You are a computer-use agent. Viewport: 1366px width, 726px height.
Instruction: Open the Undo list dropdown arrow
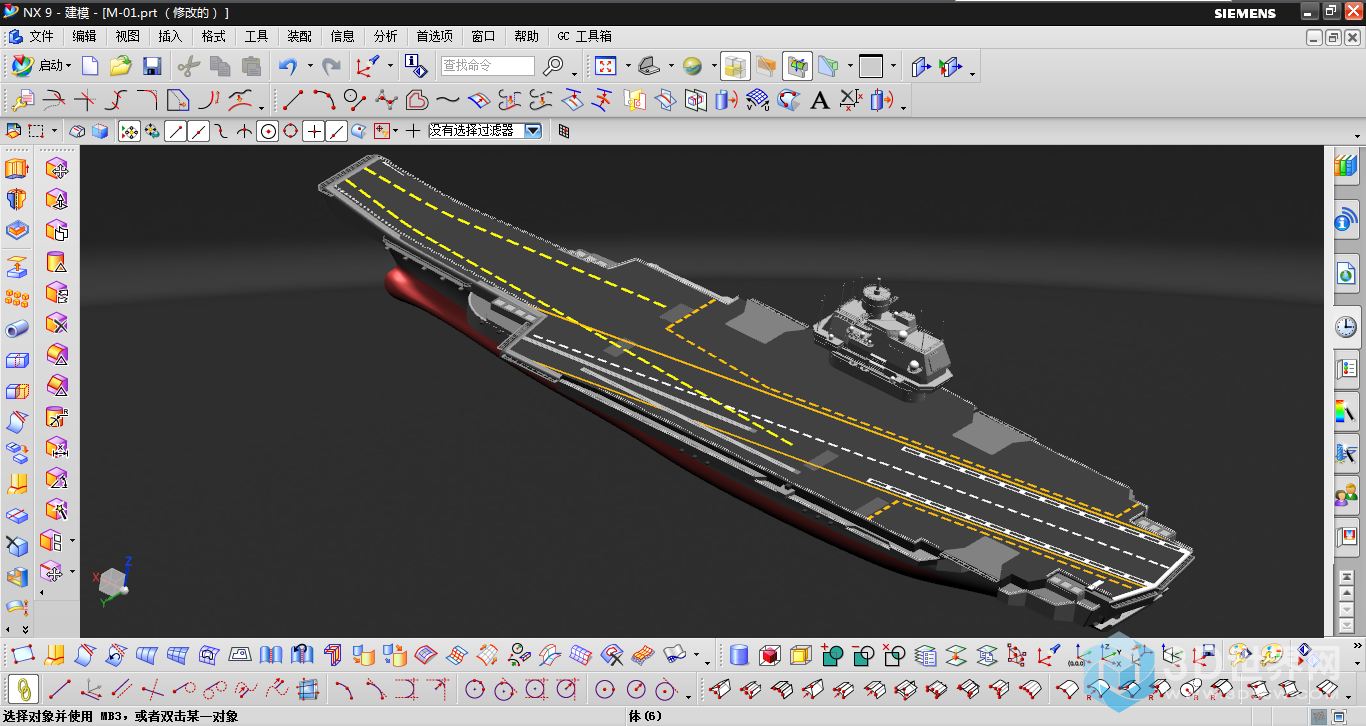[x=309, y=67]
